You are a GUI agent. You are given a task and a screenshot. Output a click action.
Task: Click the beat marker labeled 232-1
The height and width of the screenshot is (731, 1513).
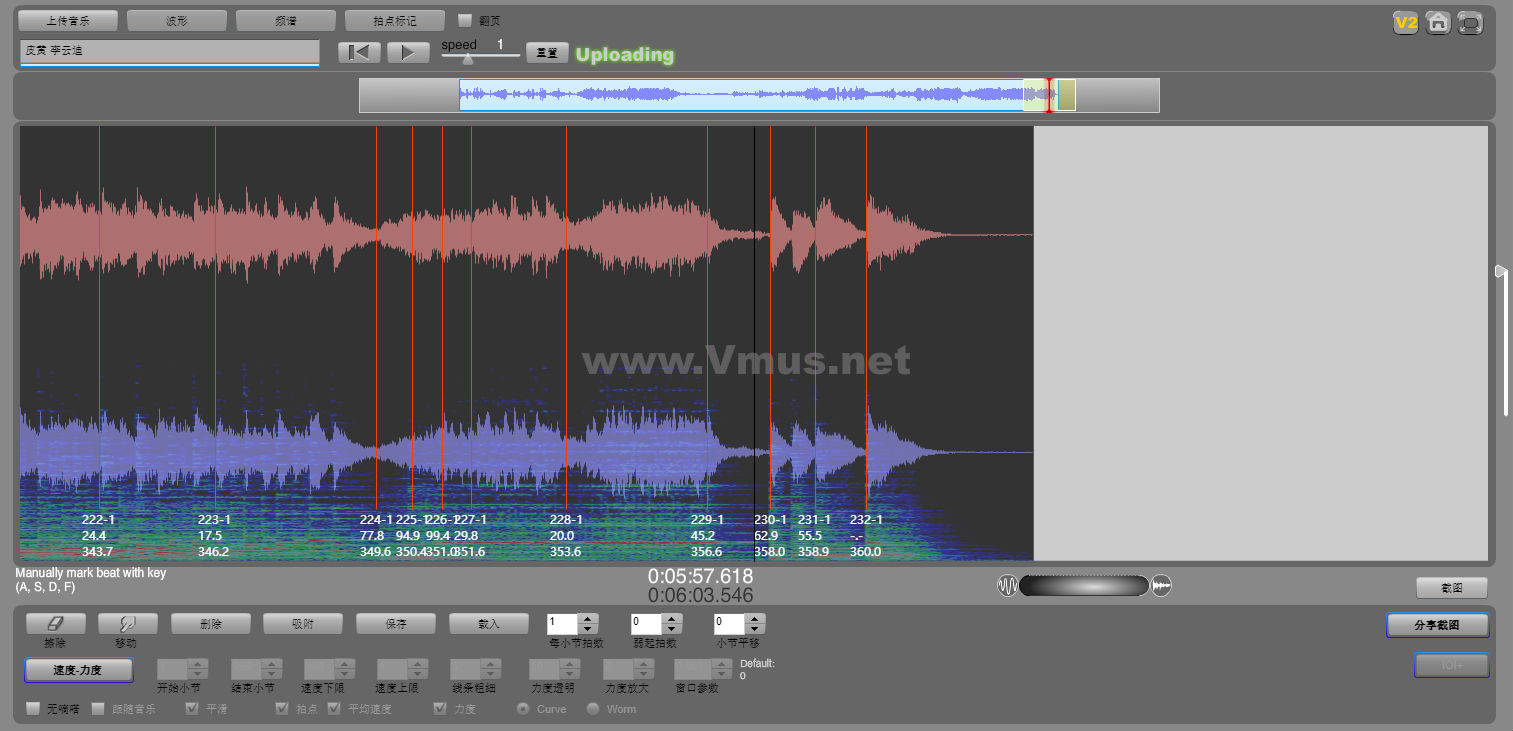coord(866,520)
